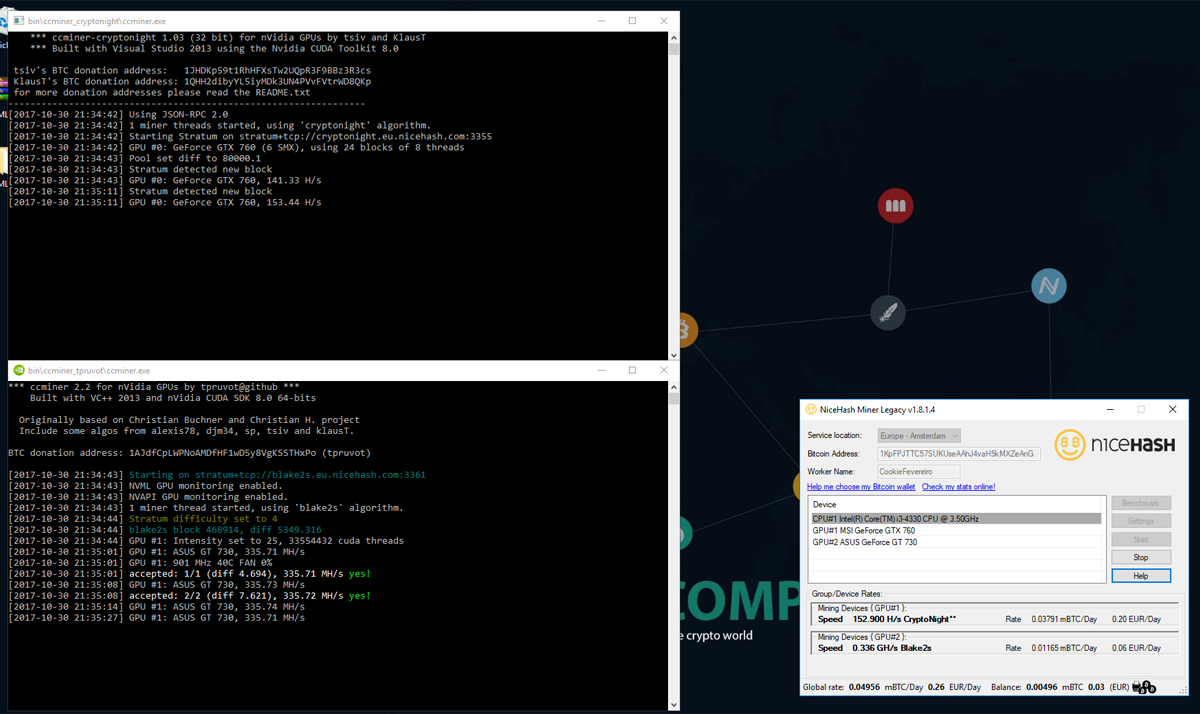Stop mining with the Stop button
The image size is (1200, 714).
(1141, 557)
